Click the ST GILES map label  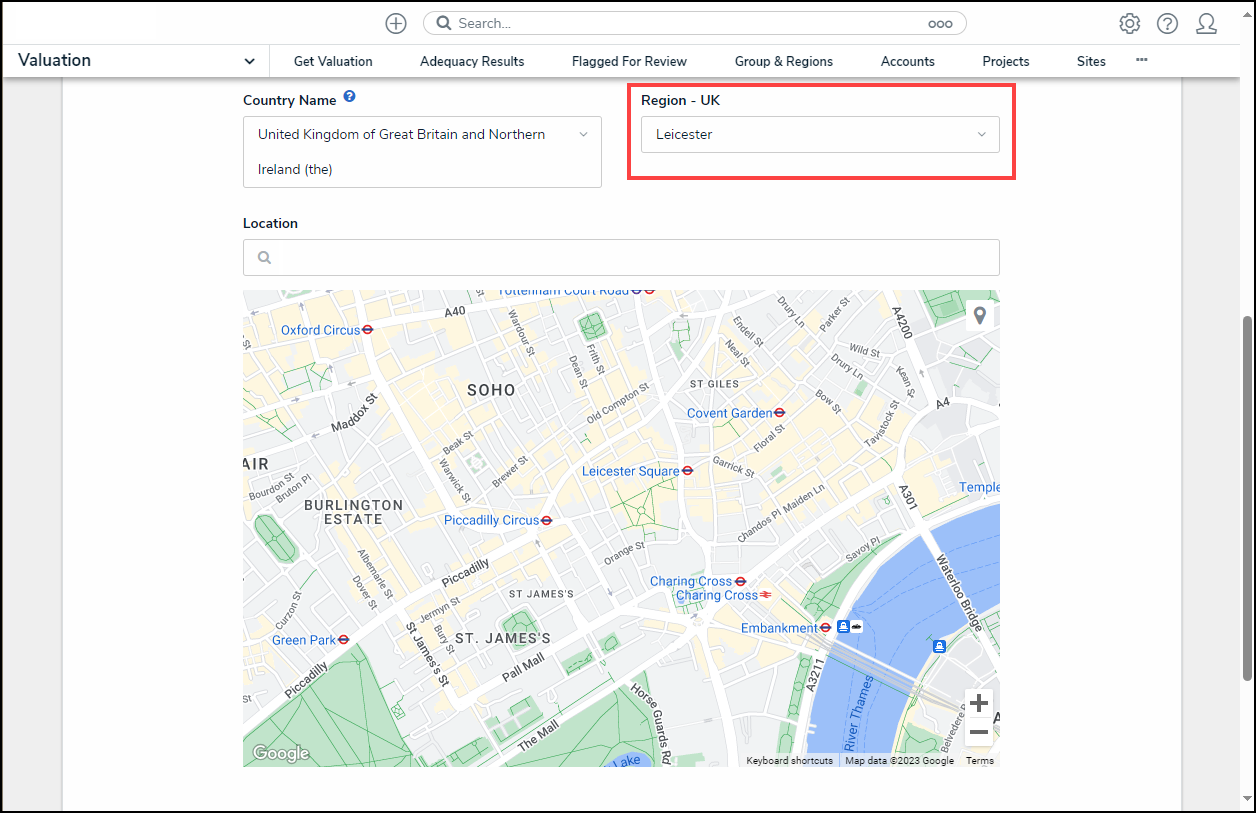coord(715,384)
